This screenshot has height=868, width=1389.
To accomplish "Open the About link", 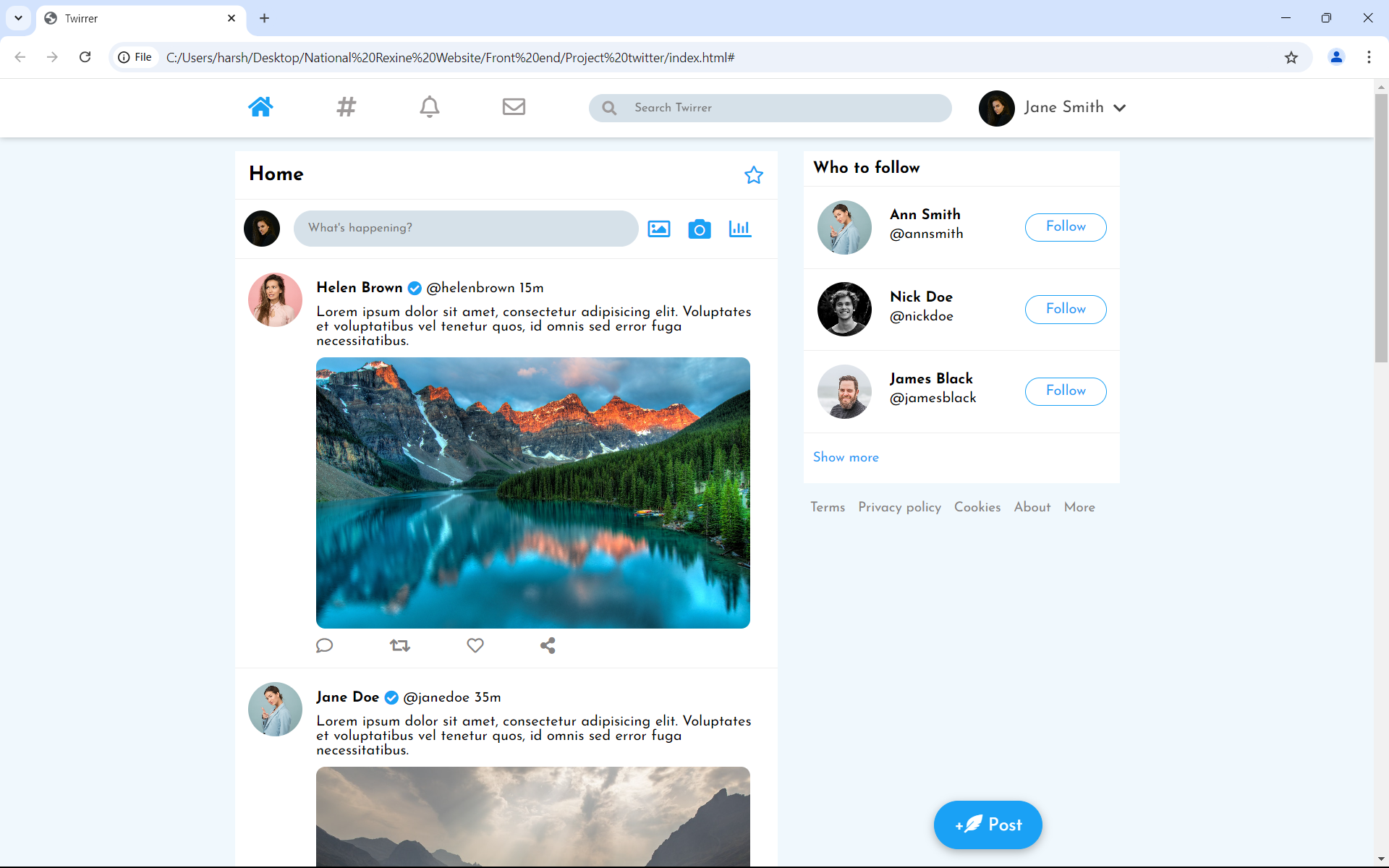I will 1032,507.
